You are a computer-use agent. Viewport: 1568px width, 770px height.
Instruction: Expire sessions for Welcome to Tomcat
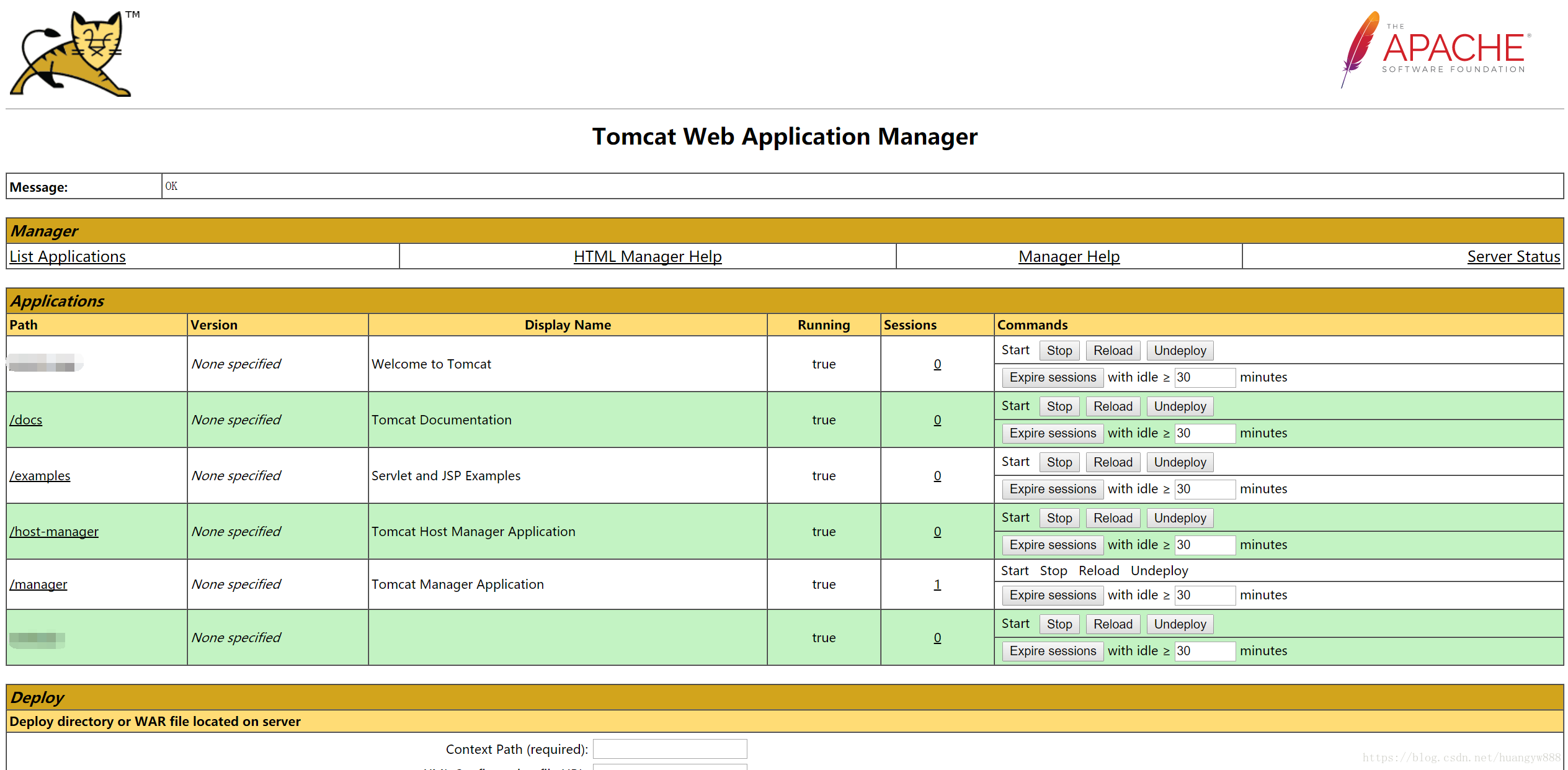coord(1053,377)
